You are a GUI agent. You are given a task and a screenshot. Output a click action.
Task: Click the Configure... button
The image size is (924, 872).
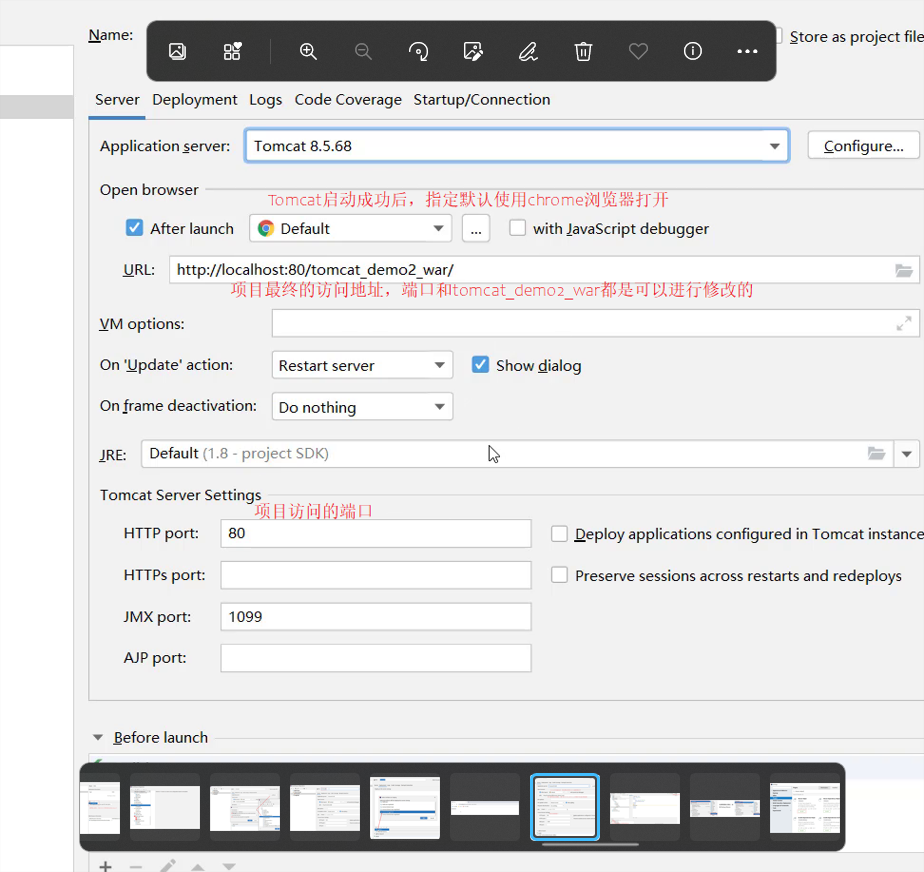coord(863,146)
